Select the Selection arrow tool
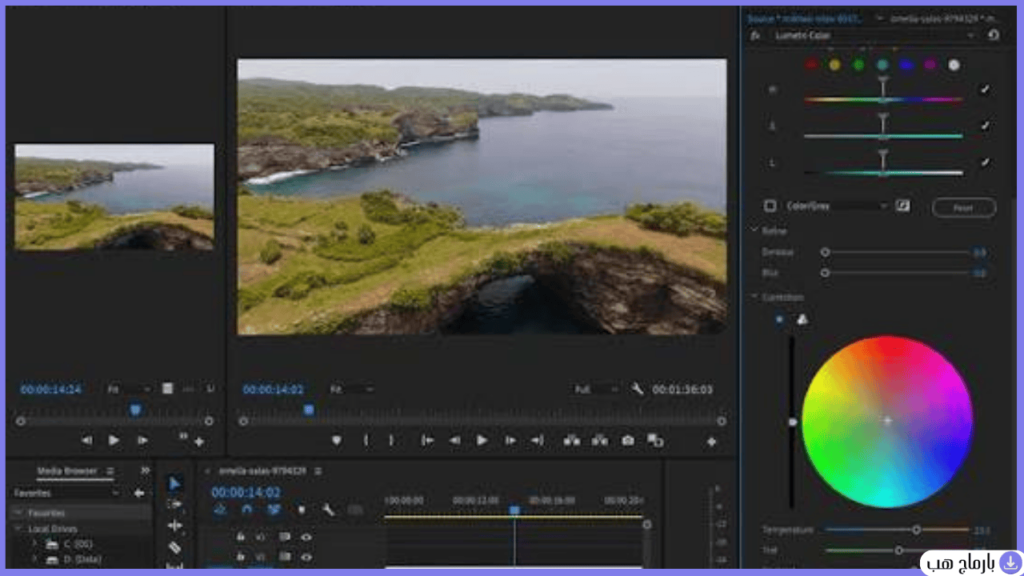This screenshot has height=576, width=1024. click(174, 483)
